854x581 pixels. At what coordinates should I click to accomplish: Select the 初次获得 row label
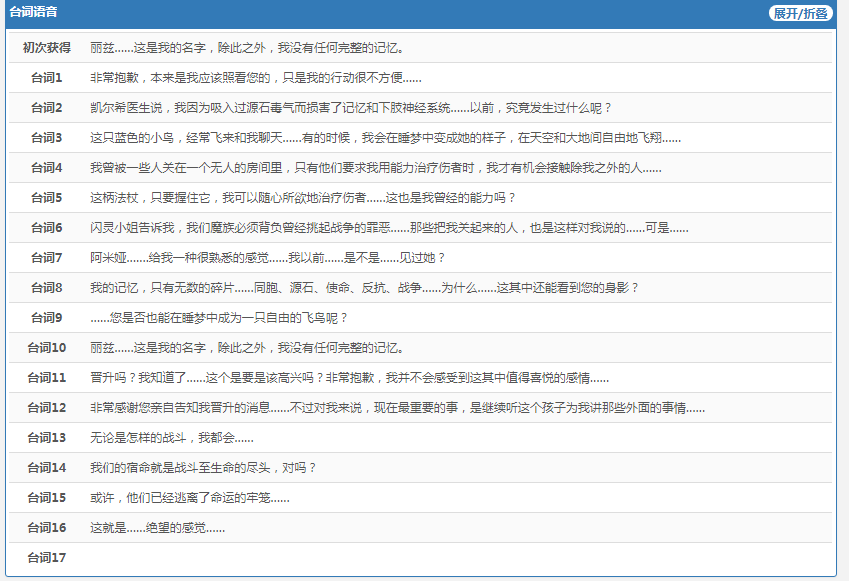click(47, 48)
